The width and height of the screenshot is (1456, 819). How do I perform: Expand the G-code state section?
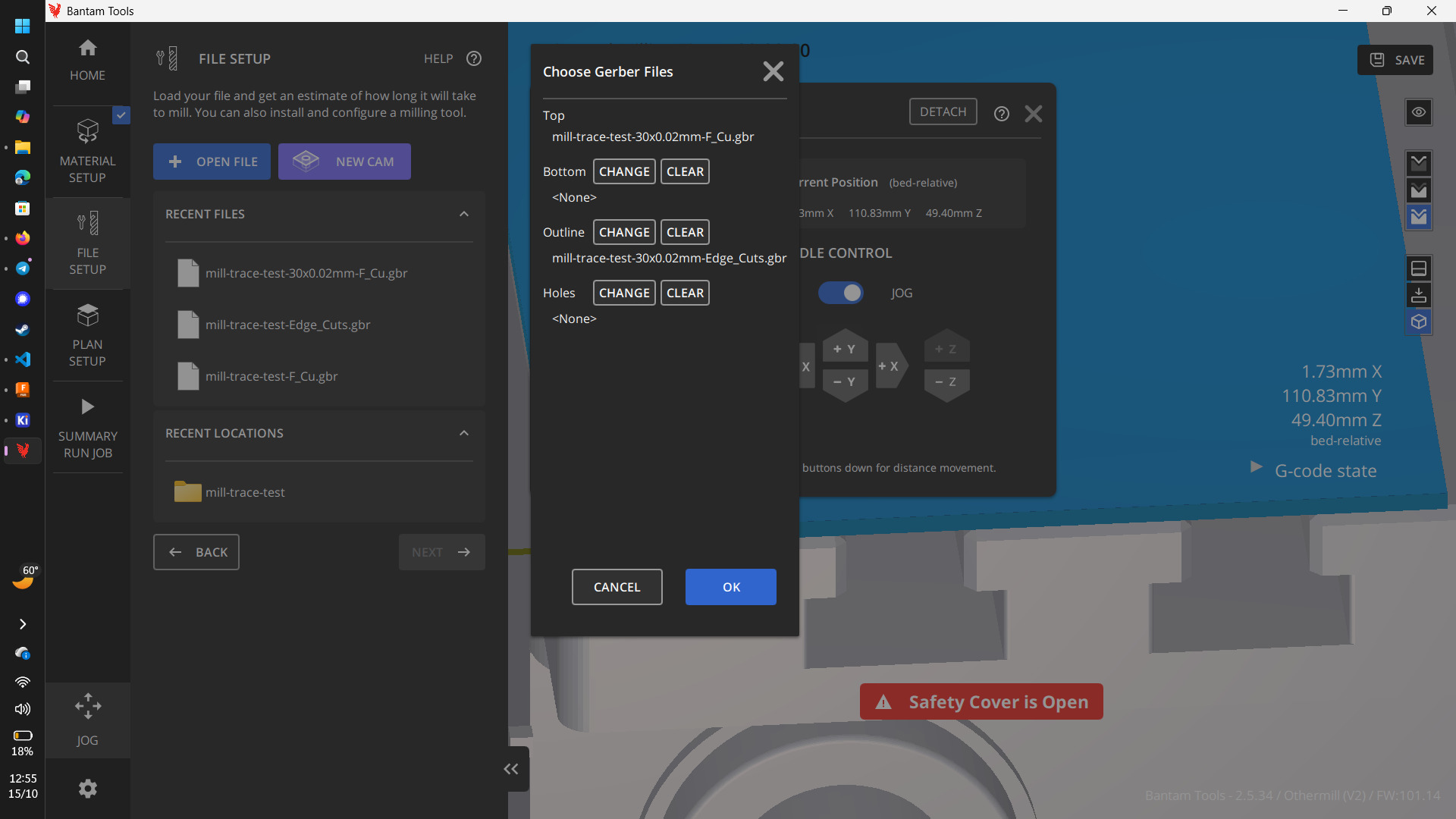1257,467
